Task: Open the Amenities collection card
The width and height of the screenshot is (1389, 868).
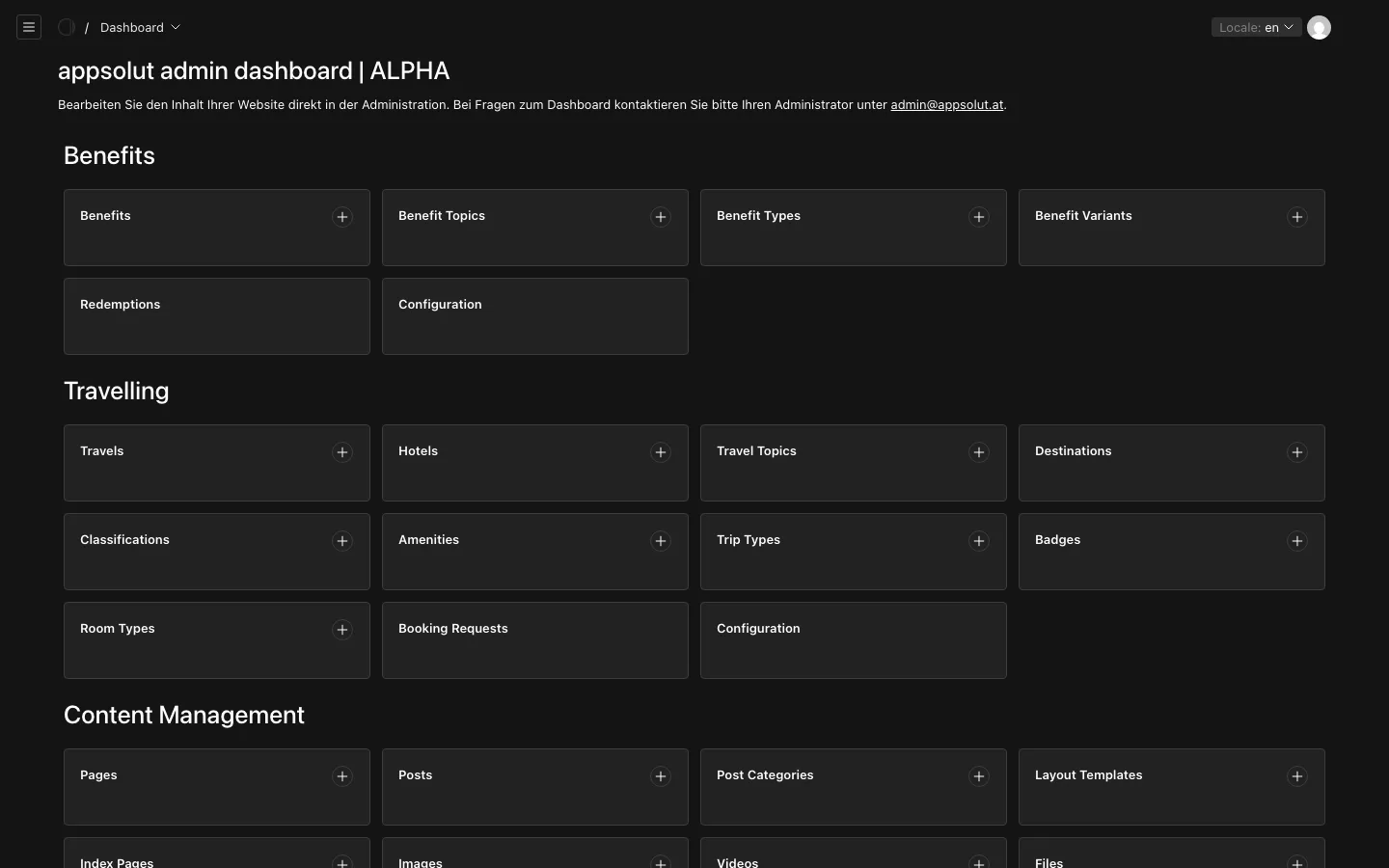Action: 535,552
